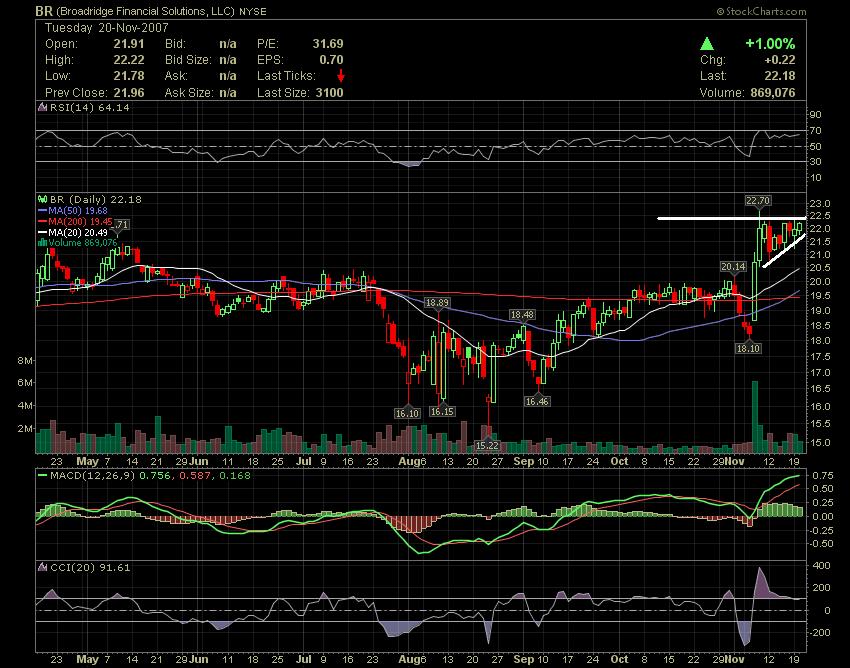Screen dimensions: 850x668
Task: Click the header Volume value 869,076
Action: tap(773, 93)
